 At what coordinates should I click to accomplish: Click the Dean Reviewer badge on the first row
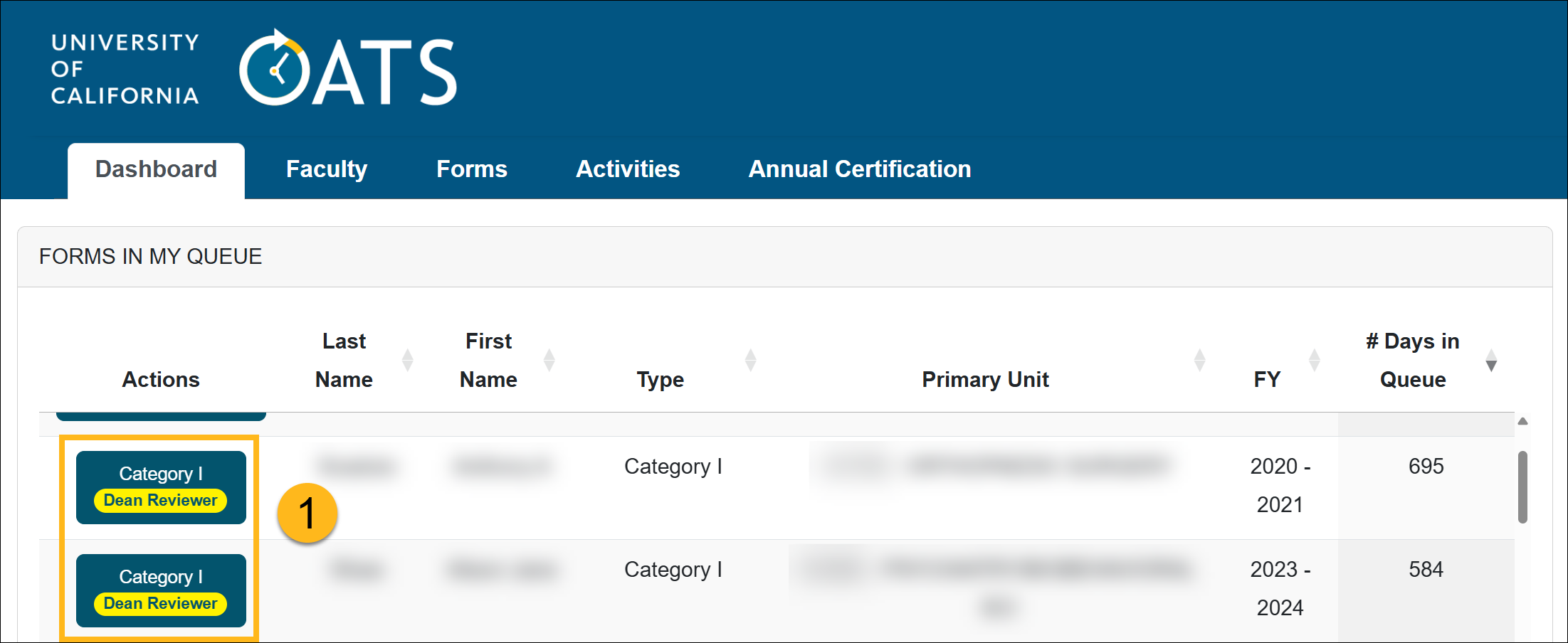(160, 500)
